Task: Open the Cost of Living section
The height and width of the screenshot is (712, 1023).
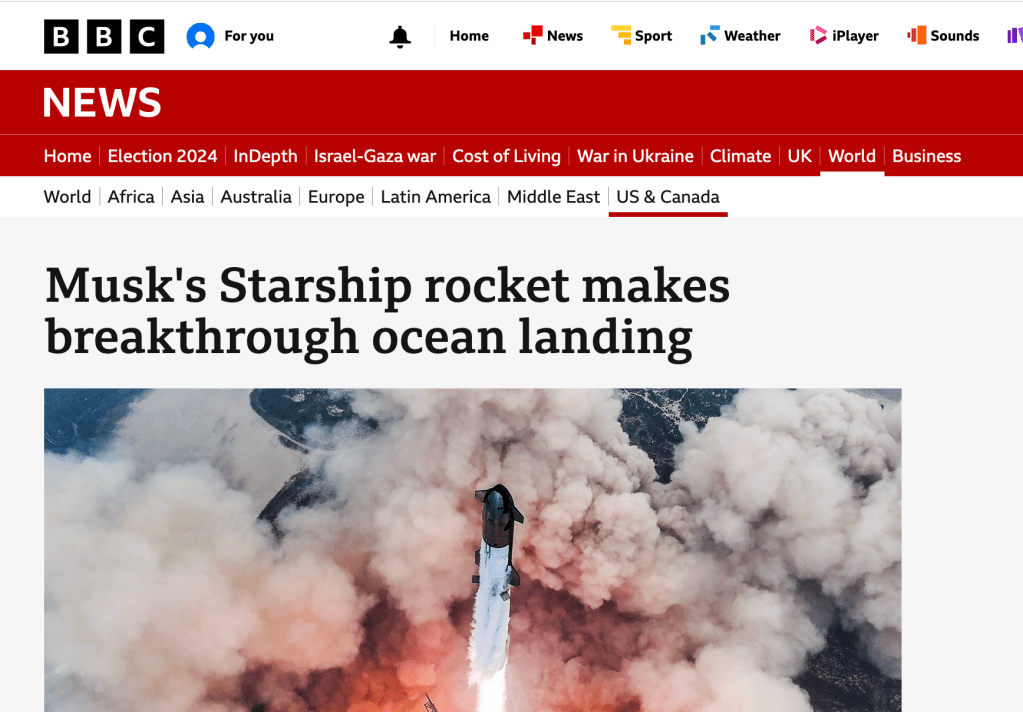Action: tap(506, 156)
